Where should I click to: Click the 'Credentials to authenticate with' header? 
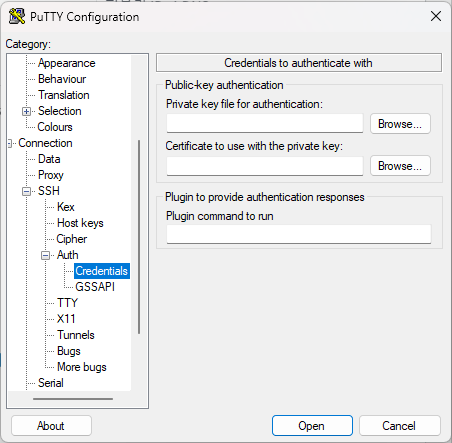point(299,63)
